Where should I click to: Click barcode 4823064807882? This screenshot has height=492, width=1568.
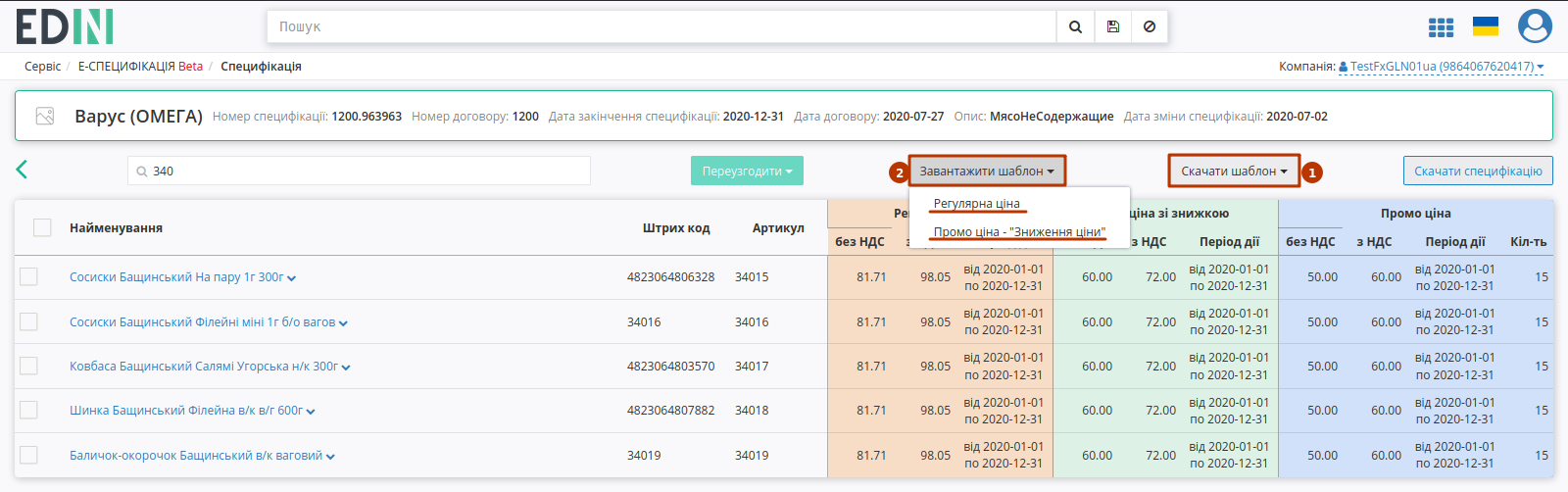point(670,411)
